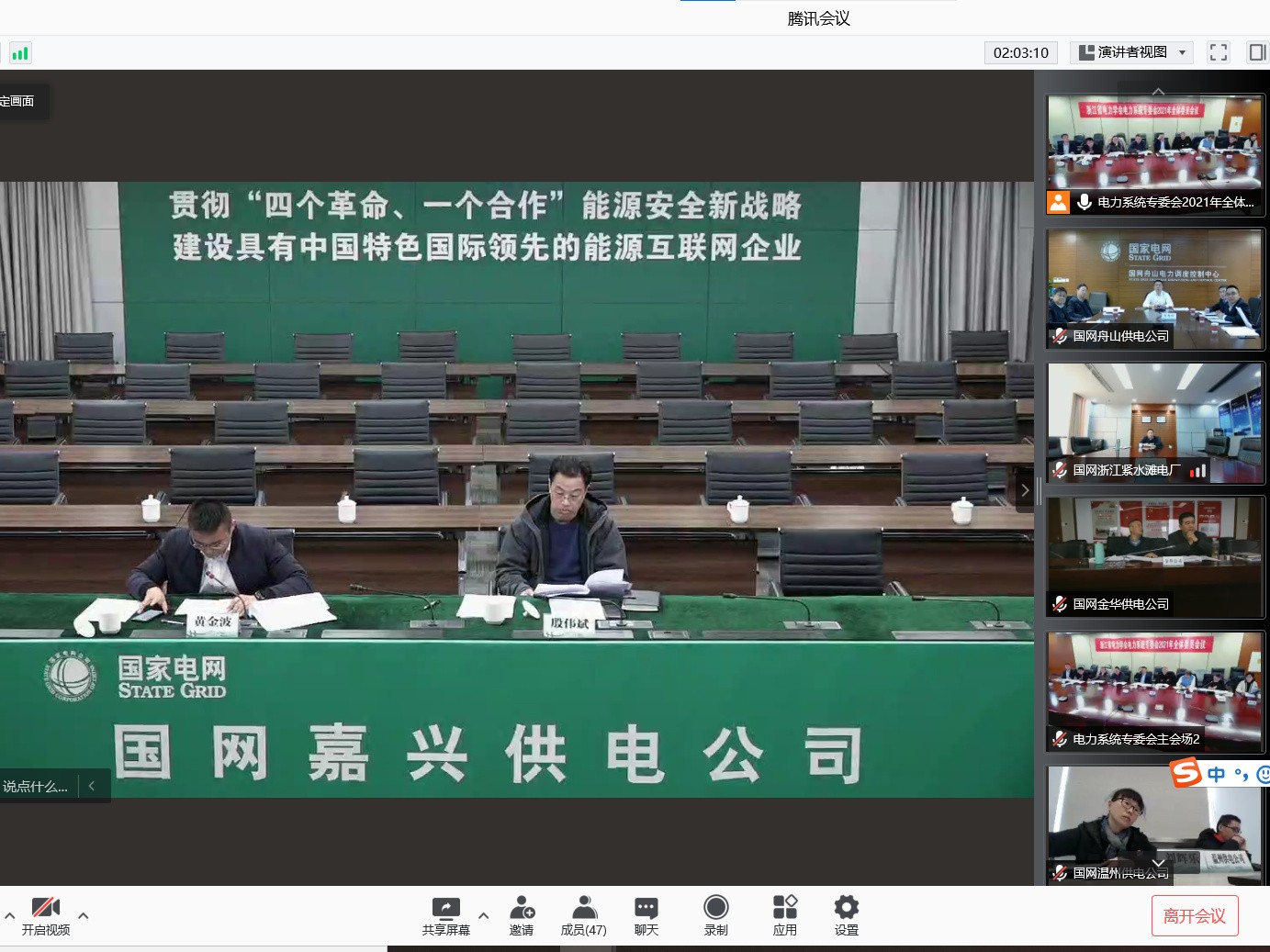Open the 邀请 invite icon
1270x952 pixels.
click(522, 916)
